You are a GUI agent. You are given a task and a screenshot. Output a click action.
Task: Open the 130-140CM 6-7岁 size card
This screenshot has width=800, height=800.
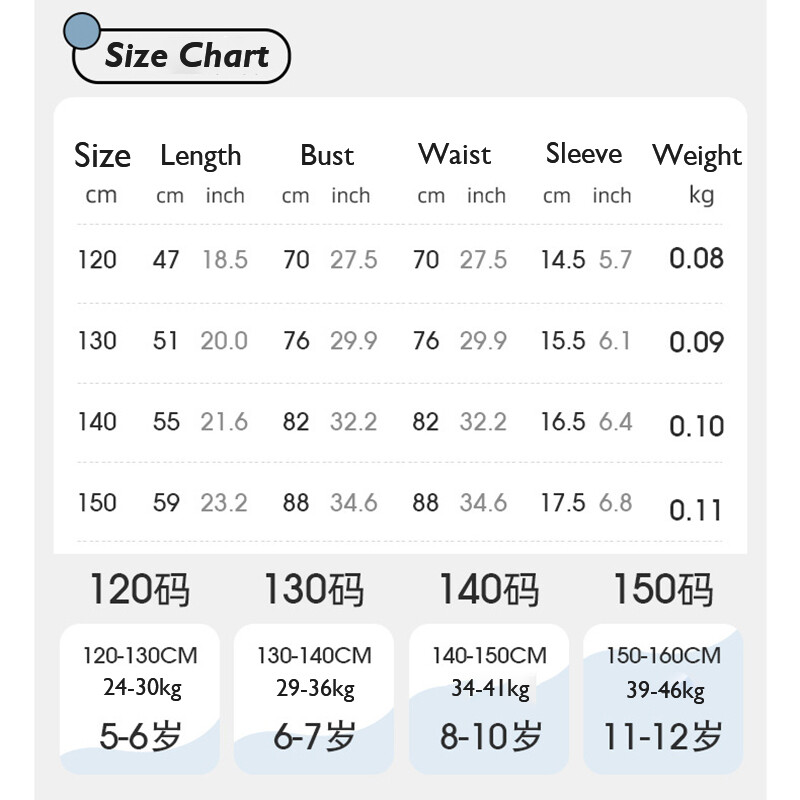314,698
